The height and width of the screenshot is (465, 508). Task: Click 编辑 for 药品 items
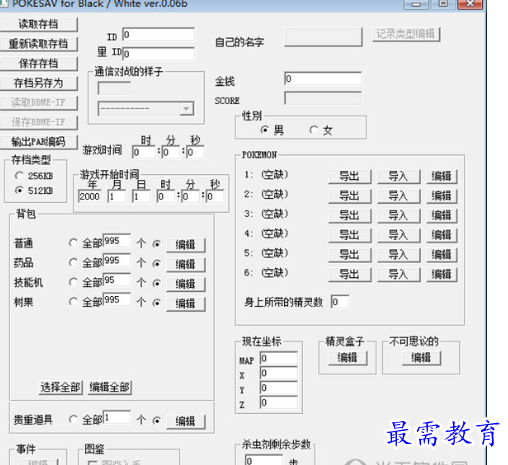tap(186, 265)
